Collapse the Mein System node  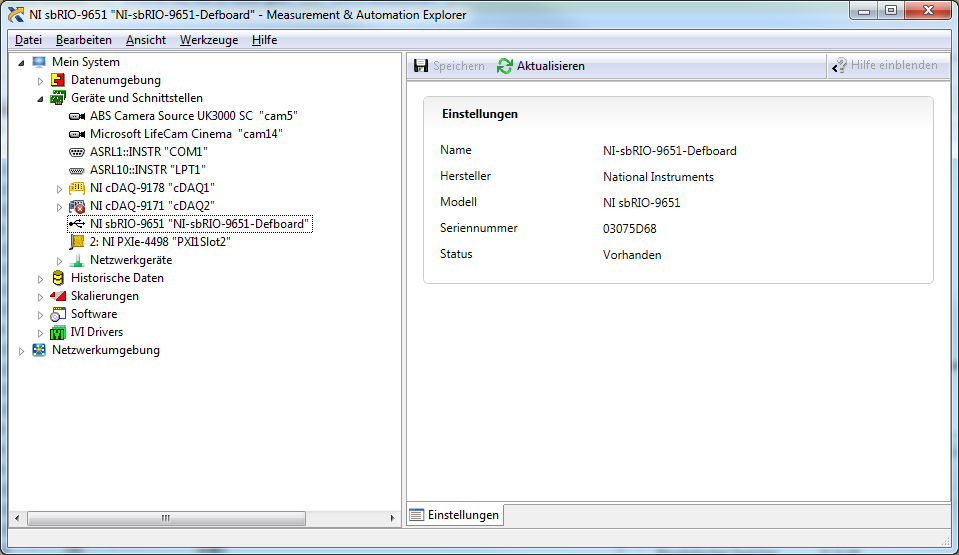[x=21, y=62]
